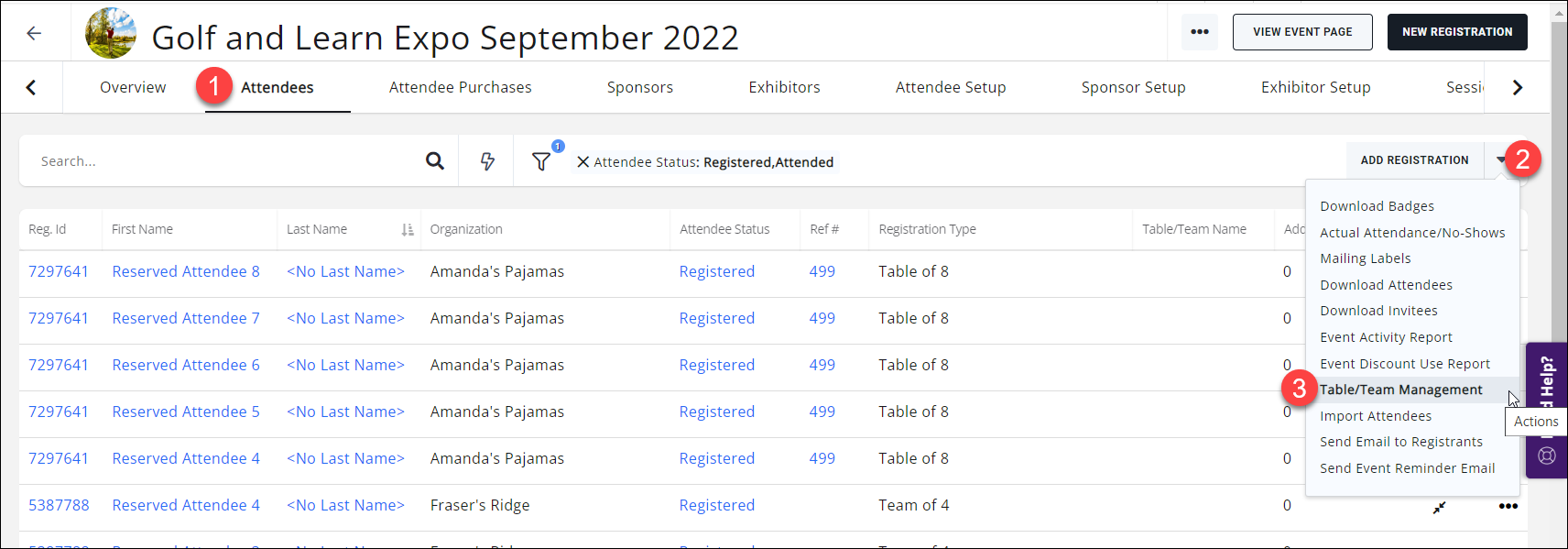Open row three-dot menu for Fraser's Ridge

pyautogui.click(x=1508, y=506)
